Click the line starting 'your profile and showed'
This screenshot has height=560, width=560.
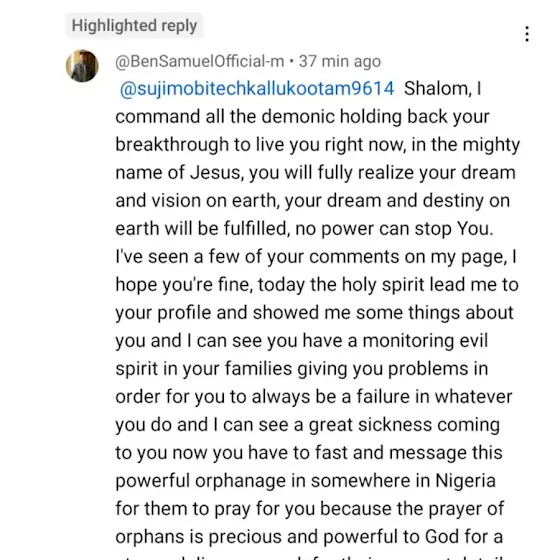click(314, 312)
